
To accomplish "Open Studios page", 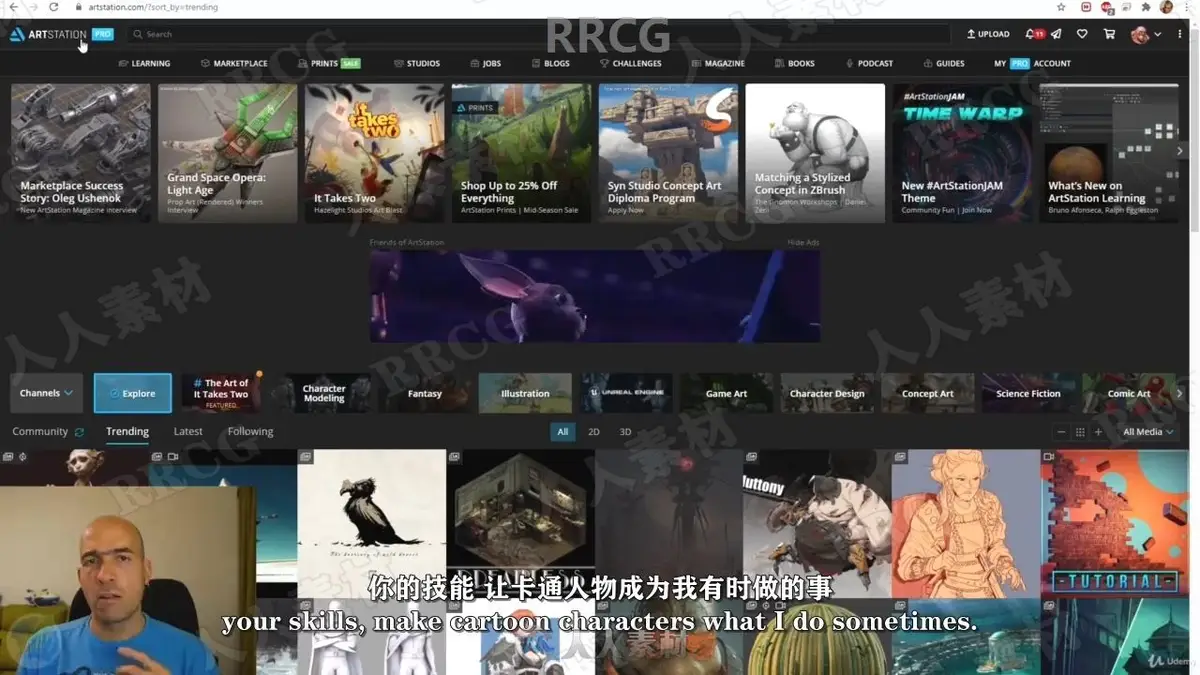I will pos(417,63).
